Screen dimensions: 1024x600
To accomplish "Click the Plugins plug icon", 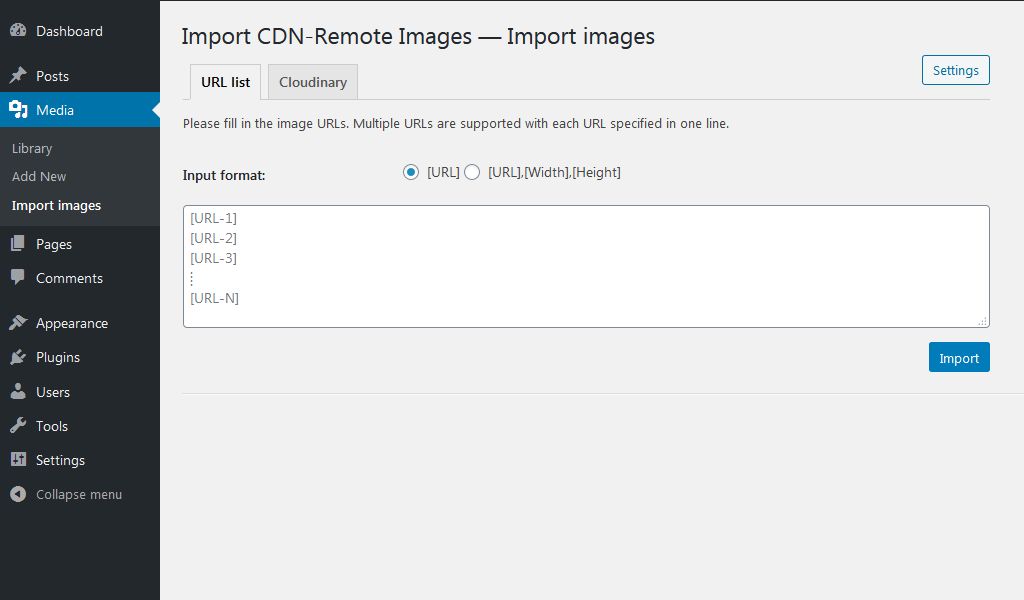I will [x=18, y=357].
